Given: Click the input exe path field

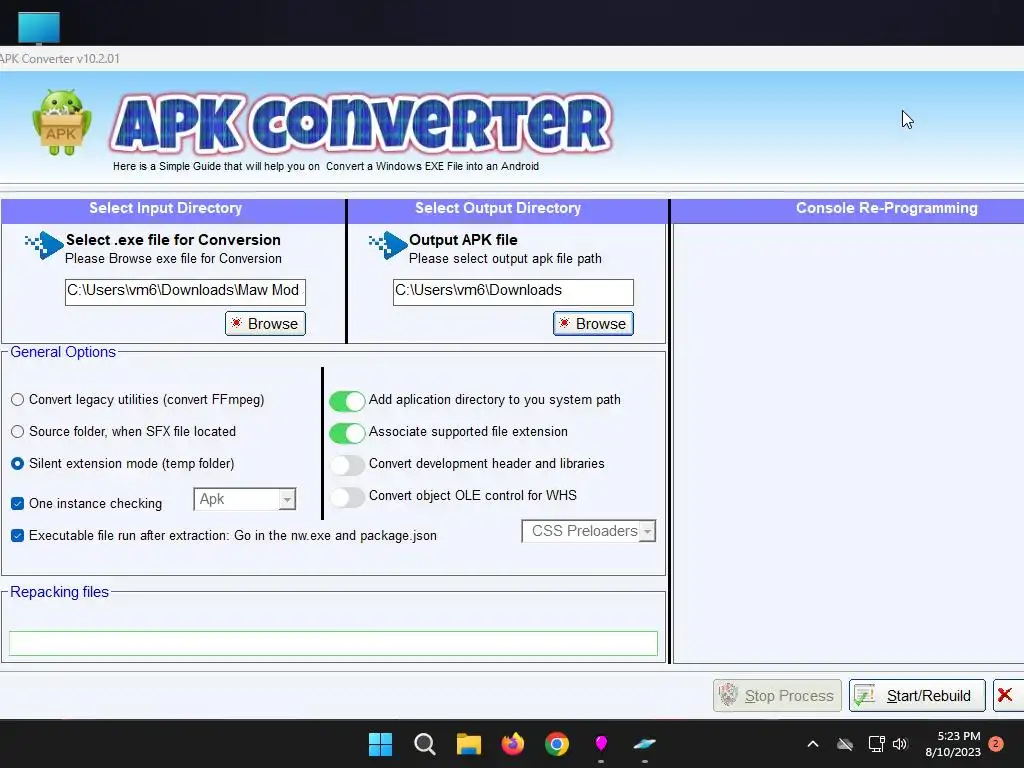Looking at the screenshot, I should pyautogui.click(x=185, y=292).
